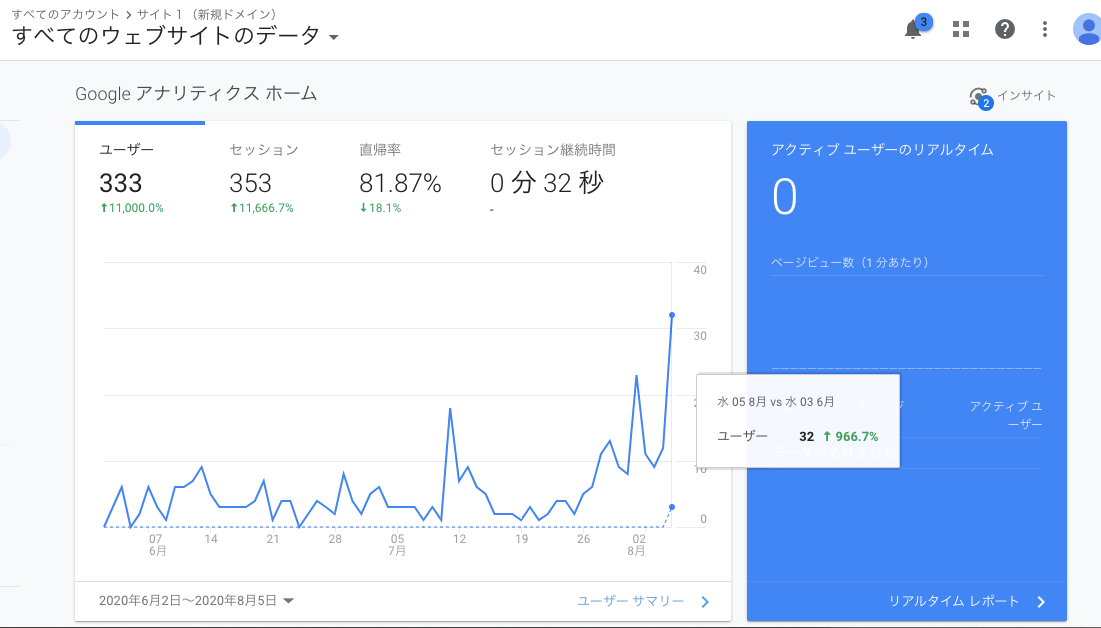Open the ユーザー サマリー arrow icon

tap(704, 601)
